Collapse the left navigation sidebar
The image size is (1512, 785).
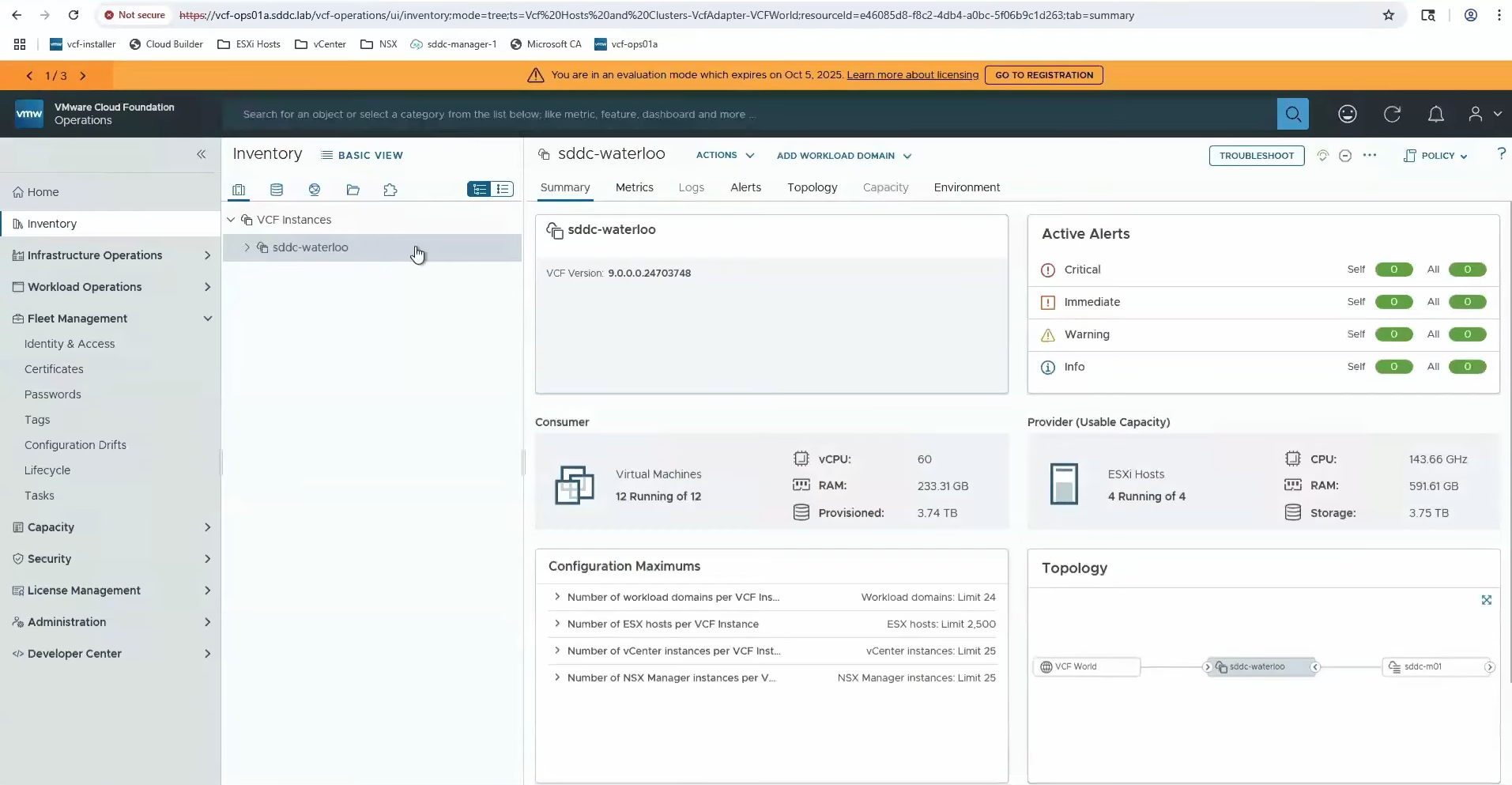coord(201,154)
